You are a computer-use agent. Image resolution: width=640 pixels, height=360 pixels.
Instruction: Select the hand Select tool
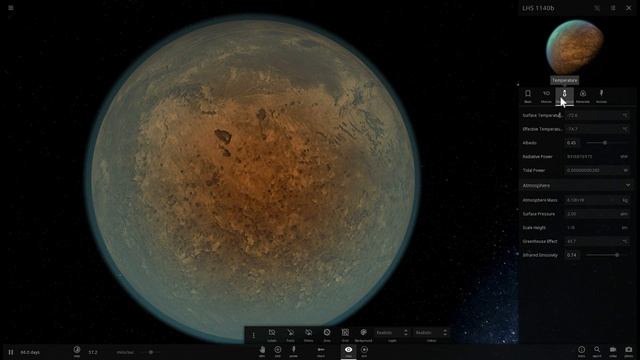point(262,351)
